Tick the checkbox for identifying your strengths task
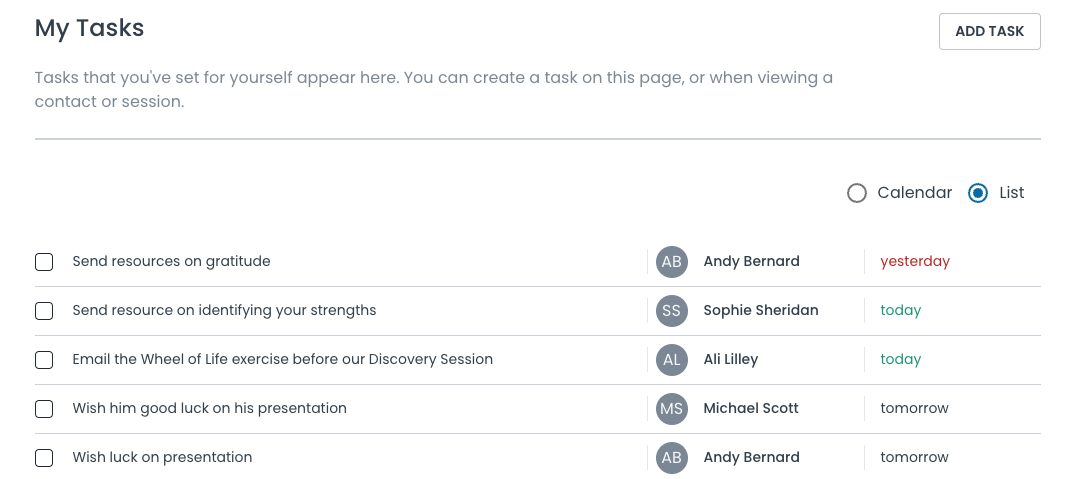The image size is (1079, 479). coord(44,311)
